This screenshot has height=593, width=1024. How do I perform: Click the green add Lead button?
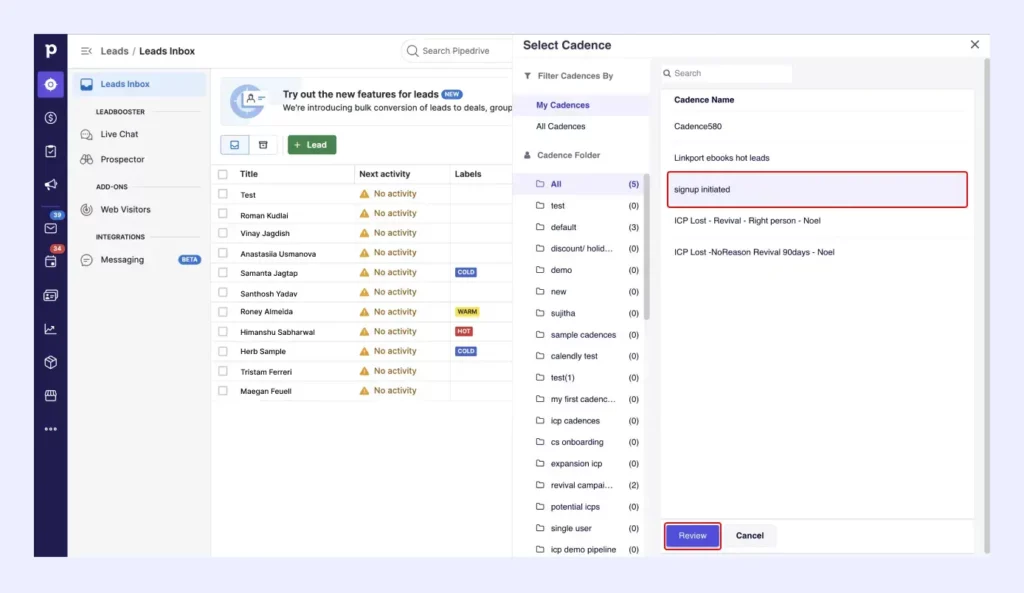tap(312, 145)
